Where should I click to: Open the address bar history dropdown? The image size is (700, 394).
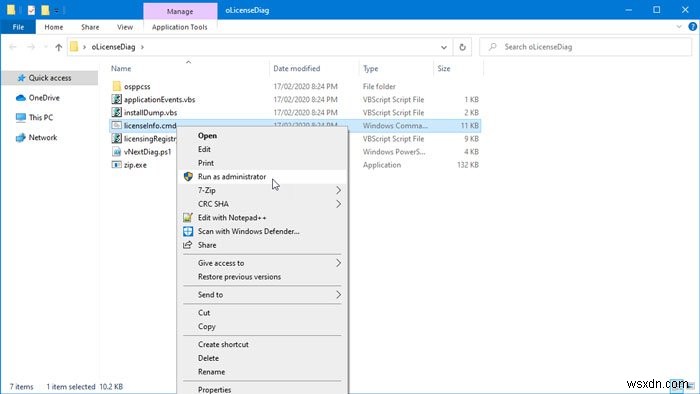pyautogui.click(x=444, y=47)
